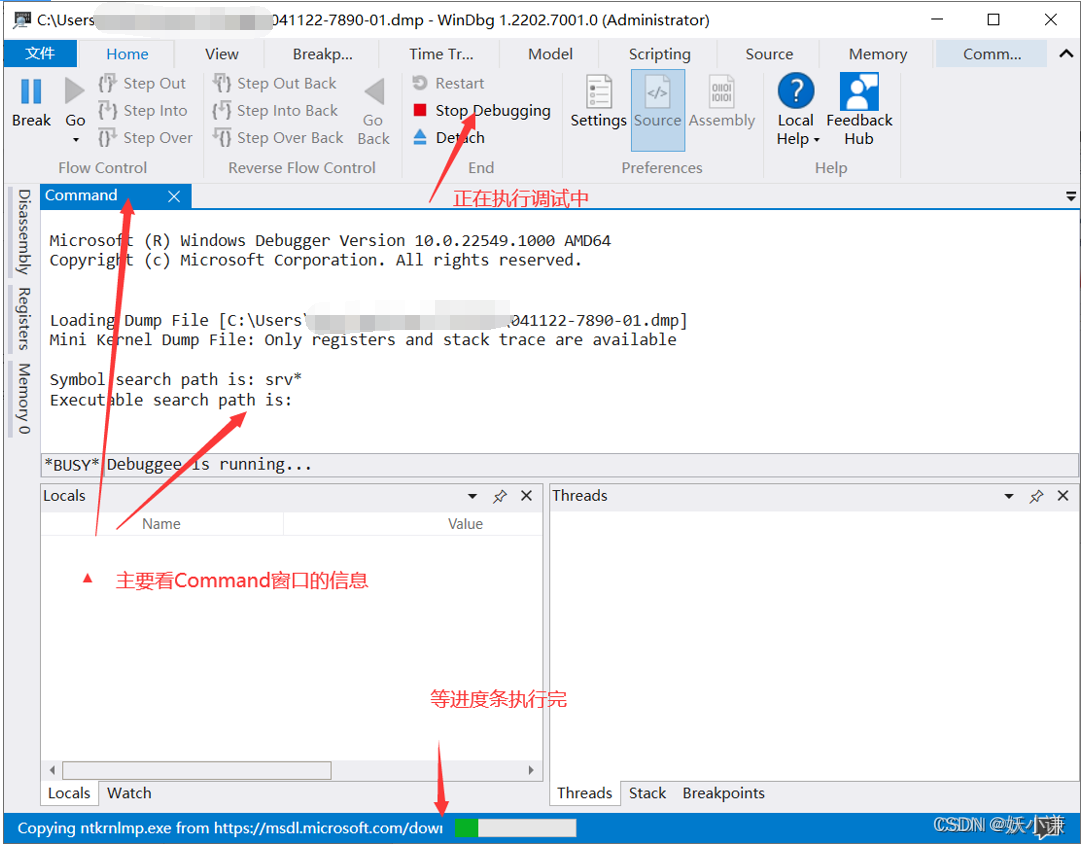
Task: Select the Threads bottom tab
Action: pos(584,793)
